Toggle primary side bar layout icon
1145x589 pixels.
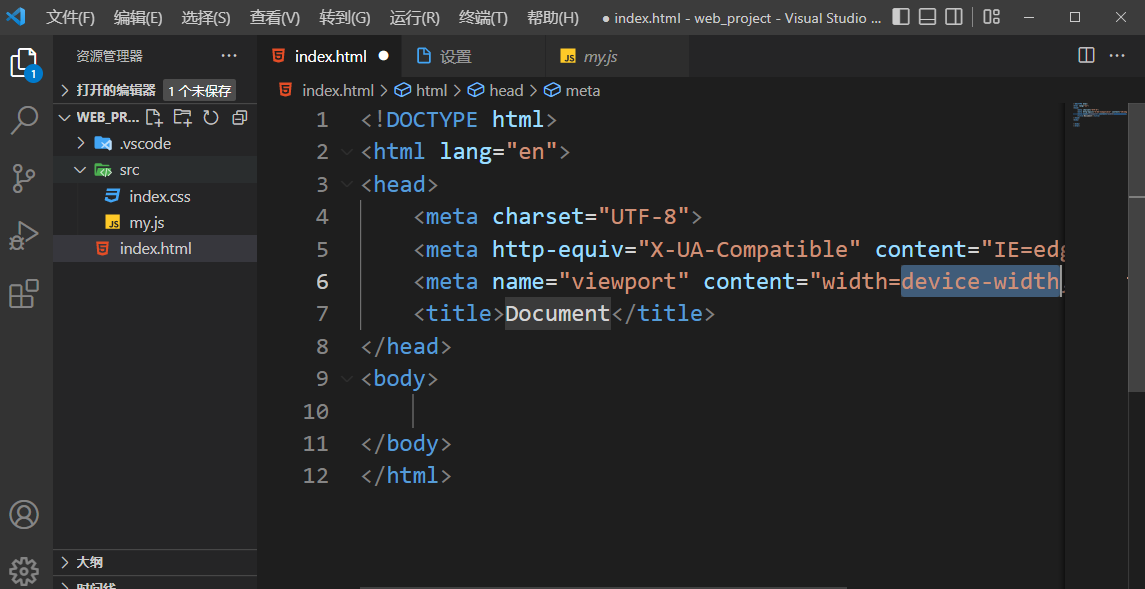(x=901, y=17)
